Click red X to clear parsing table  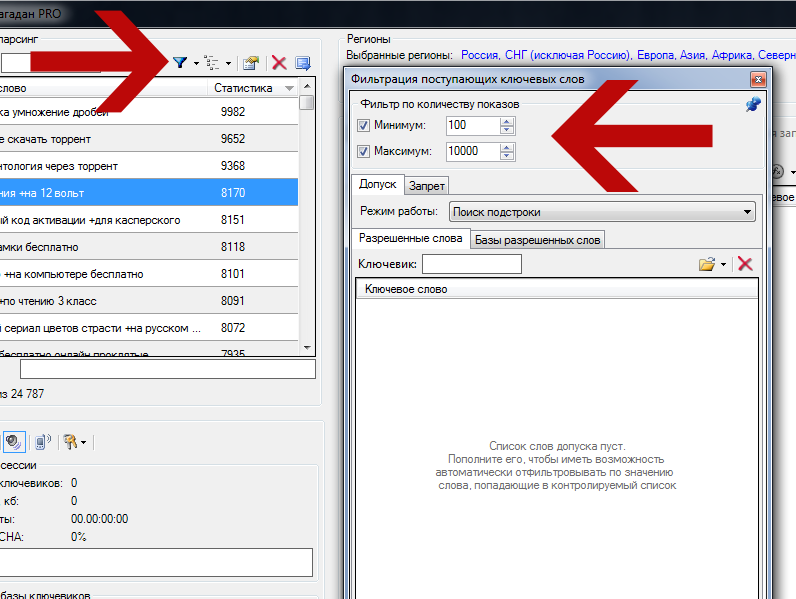pyautogui.click(x=279, y=63)
